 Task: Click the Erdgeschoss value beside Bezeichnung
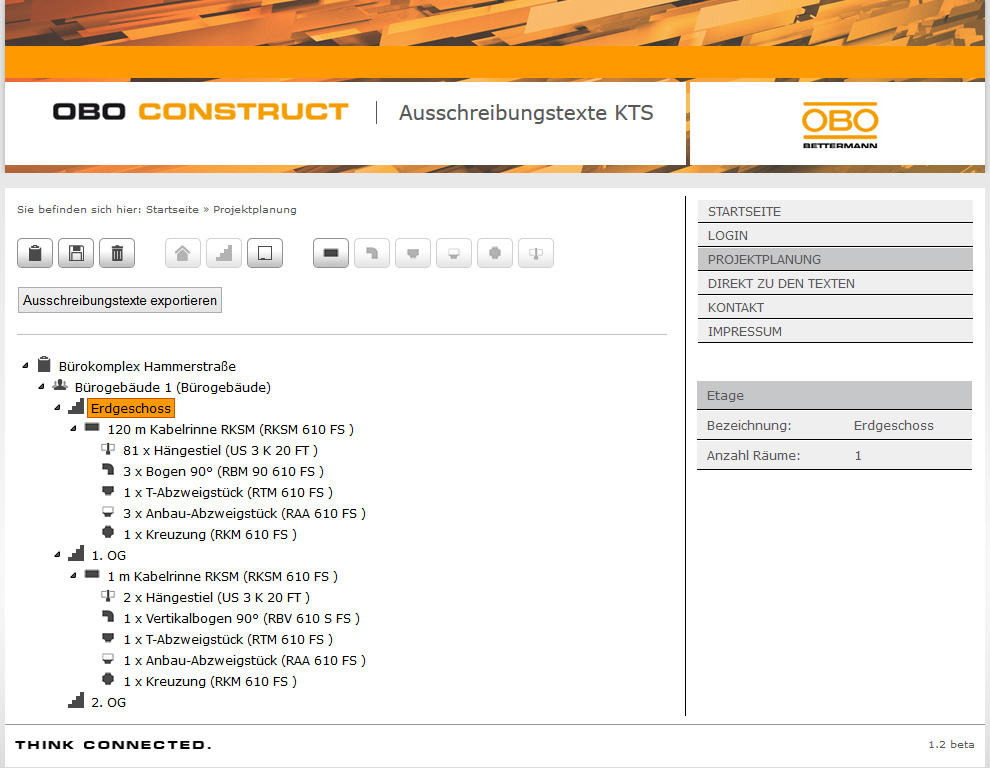(x=893, y=426)
